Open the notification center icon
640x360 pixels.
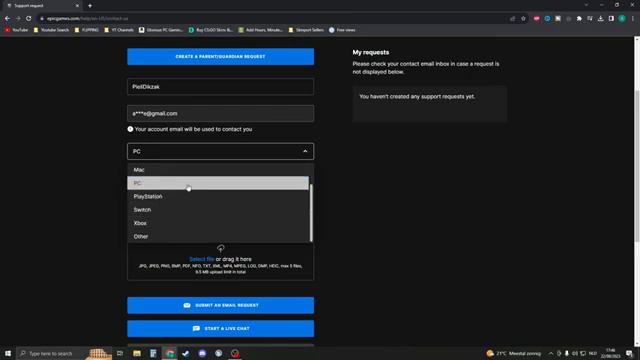point(629,353)
